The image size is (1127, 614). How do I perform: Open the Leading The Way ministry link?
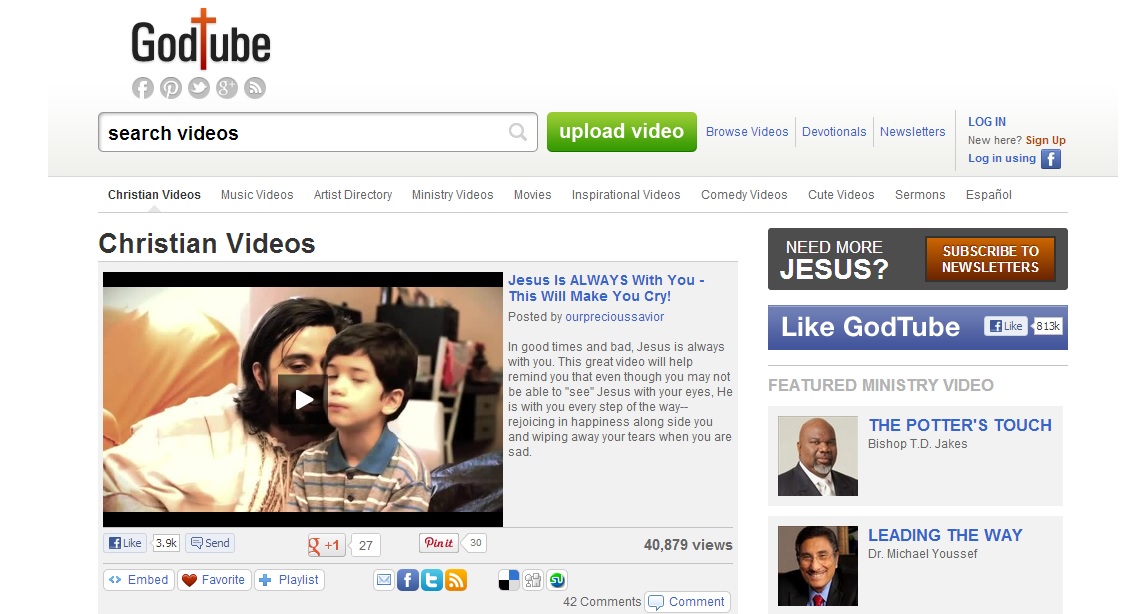(945, 535)
